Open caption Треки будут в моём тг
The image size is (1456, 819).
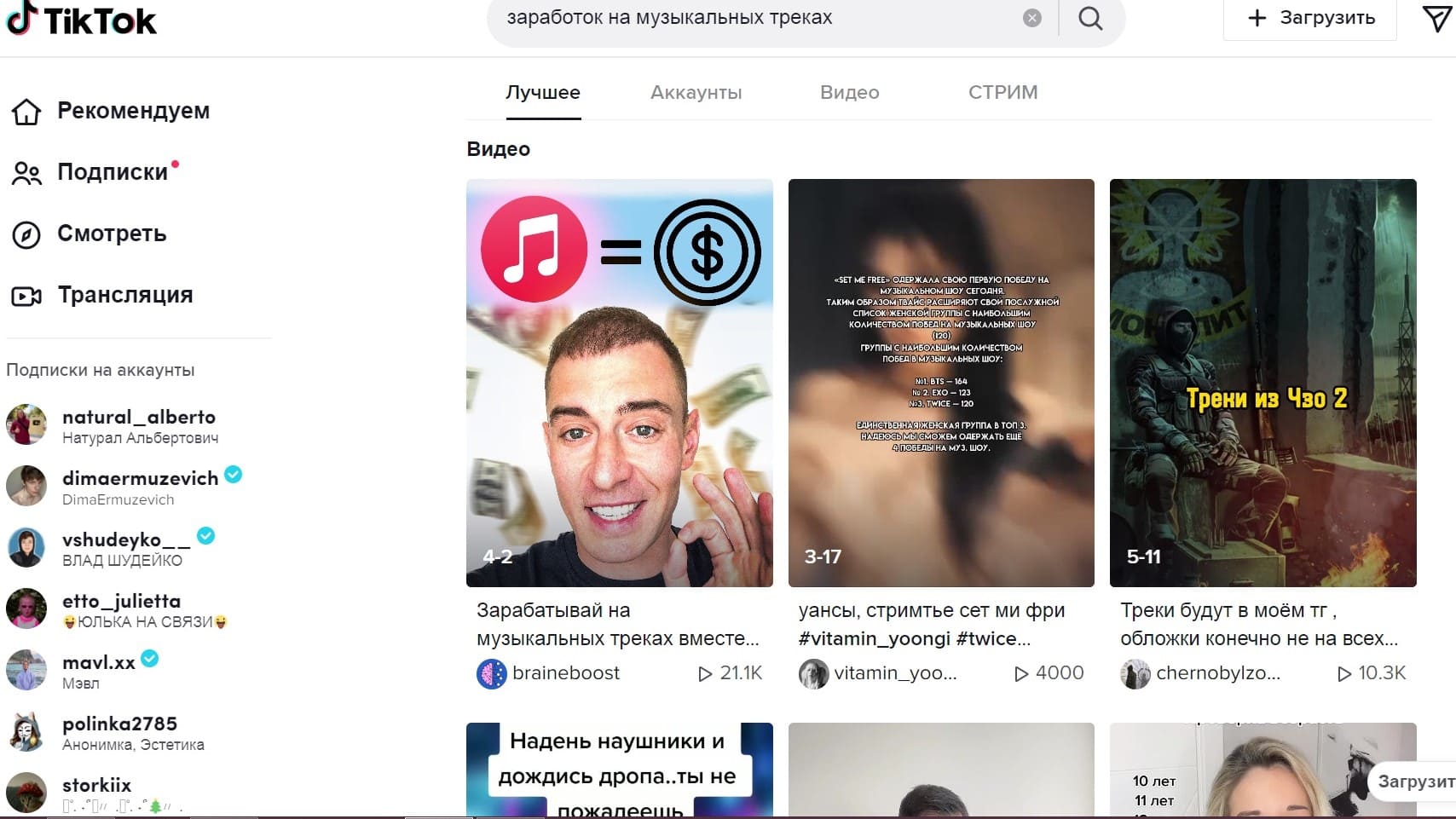point(1259,624)
